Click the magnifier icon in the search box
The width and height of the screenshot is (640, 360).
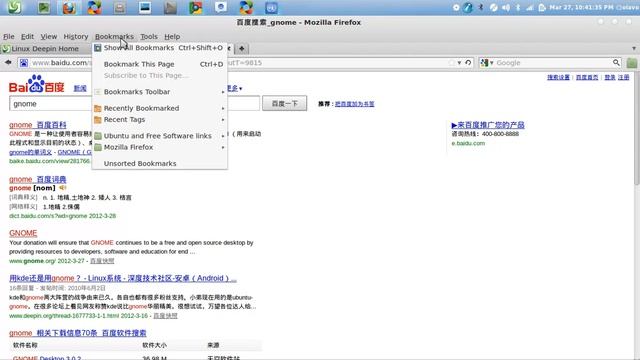616,63
